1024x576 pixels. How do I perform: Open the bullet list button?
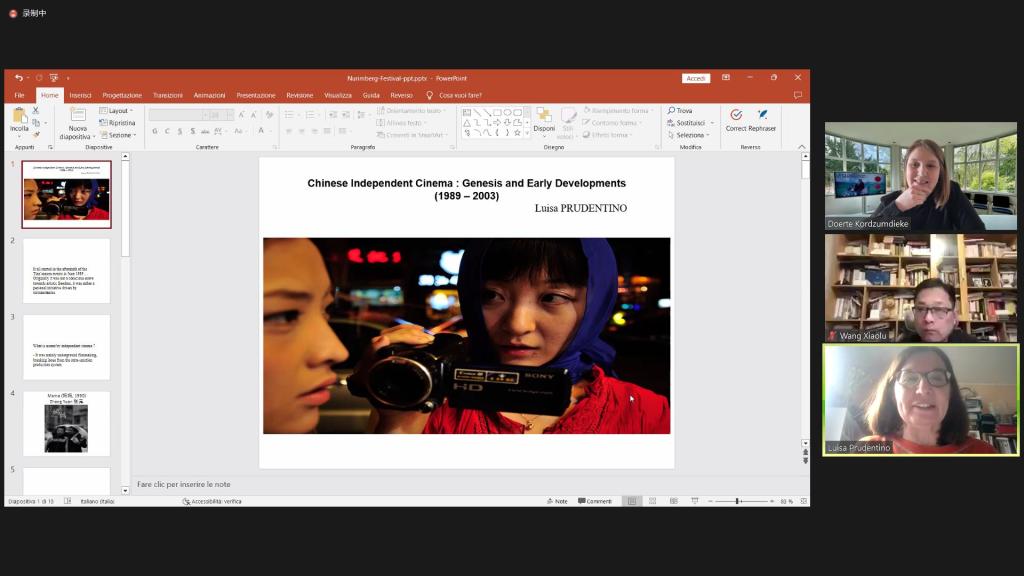pyautogui.click(x=289, y=115)
